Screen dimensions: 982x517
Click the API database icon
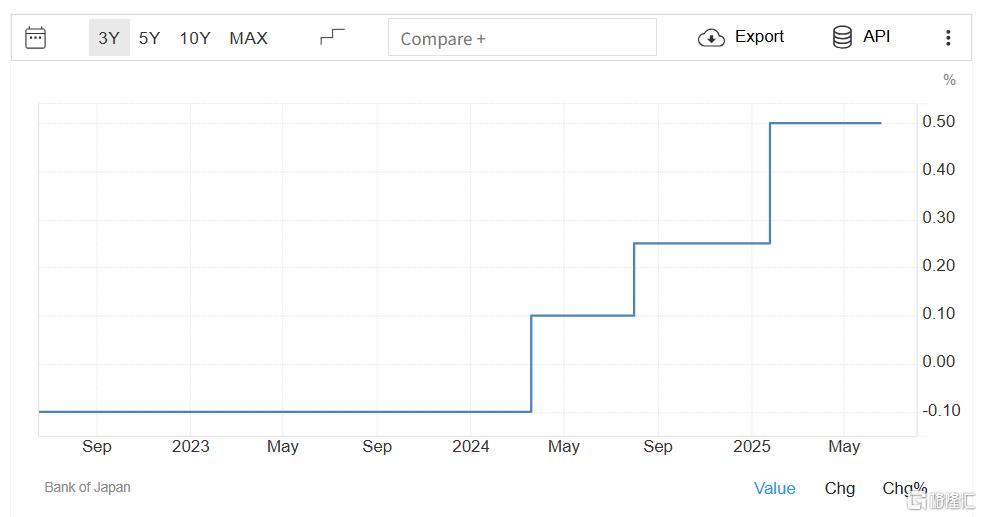(842, 37)
